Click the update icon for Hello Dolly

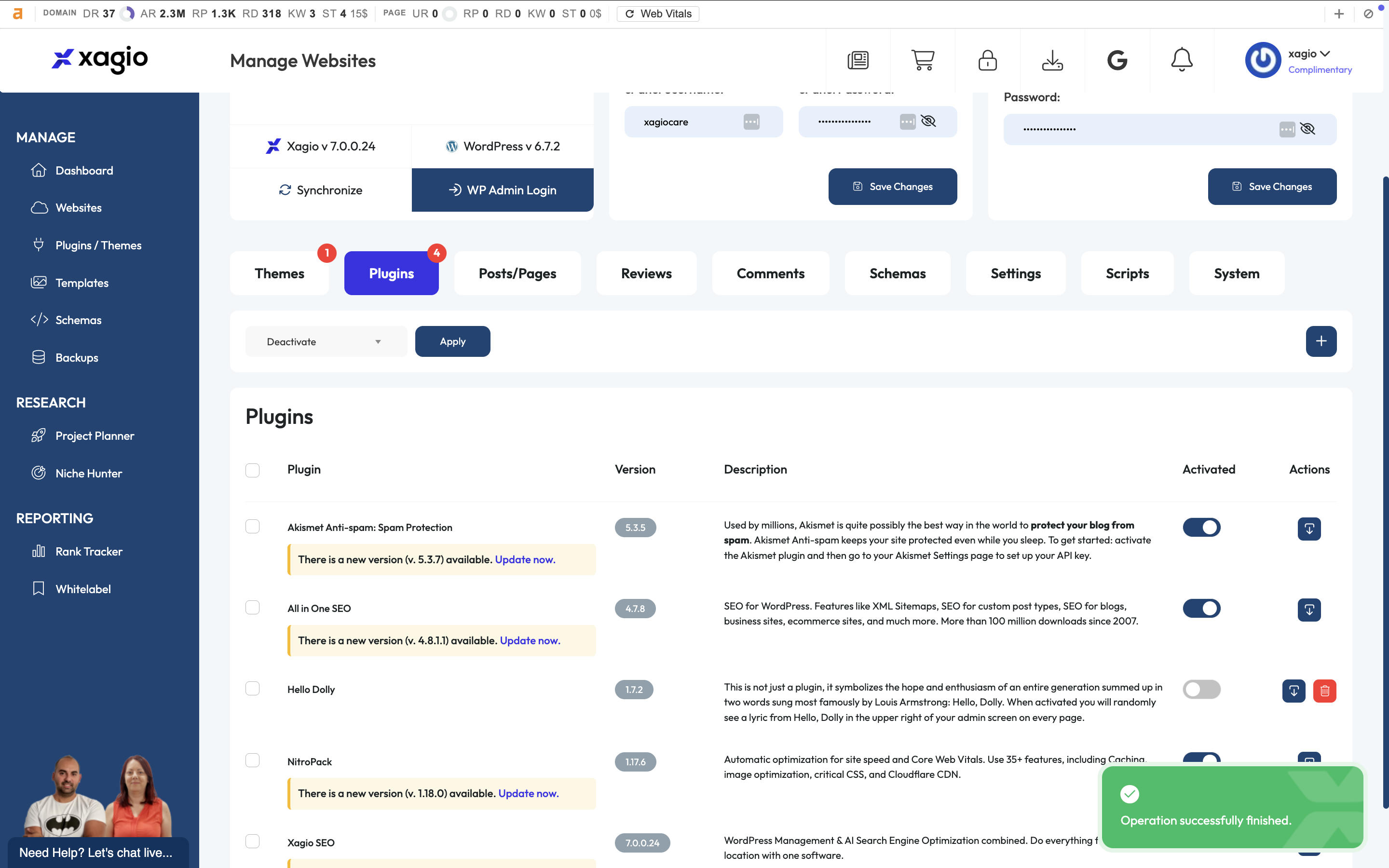1294,691
